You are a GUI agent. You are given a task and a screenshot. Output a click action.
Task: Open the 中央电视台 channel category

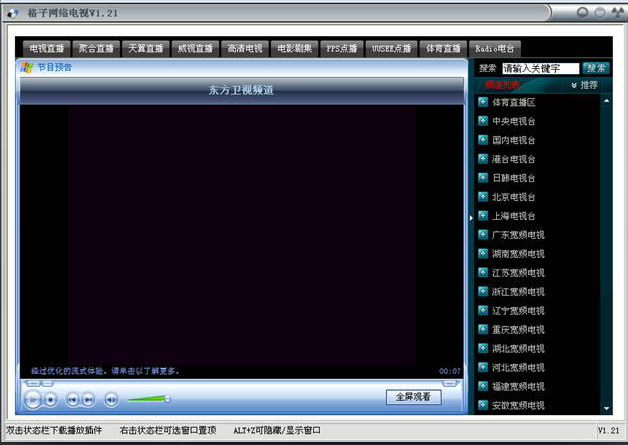point(514,121)
